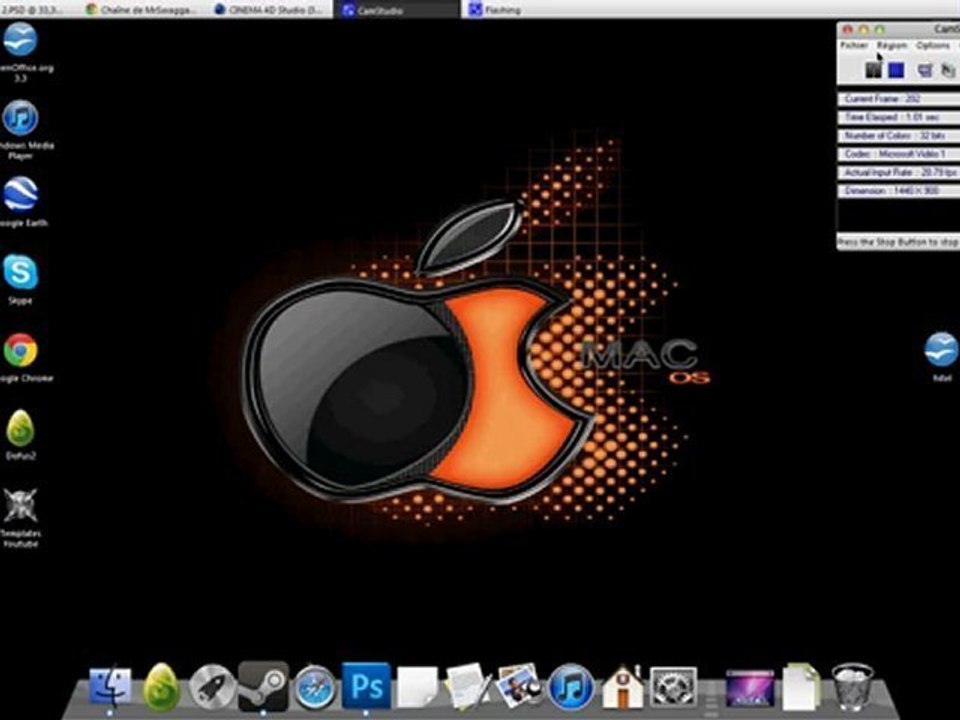The width and height of the screenshot is (960, 720).
Task: Click the 'Press the Stop Button' status bar
Action: (899, 242)
